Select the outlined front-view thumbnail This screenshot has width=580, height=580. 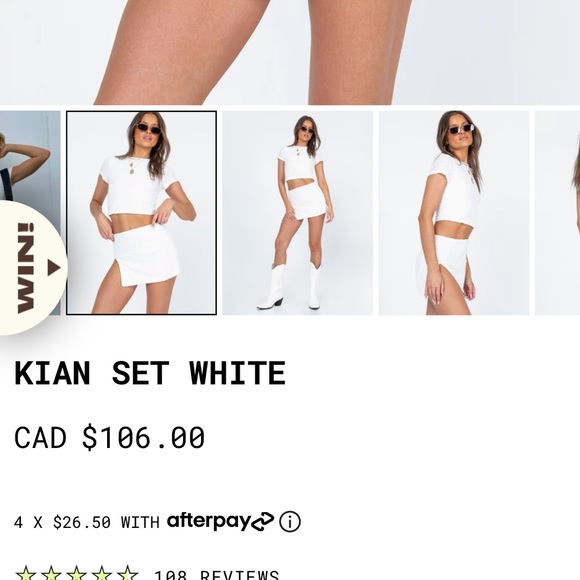click(x=141, y=213)
